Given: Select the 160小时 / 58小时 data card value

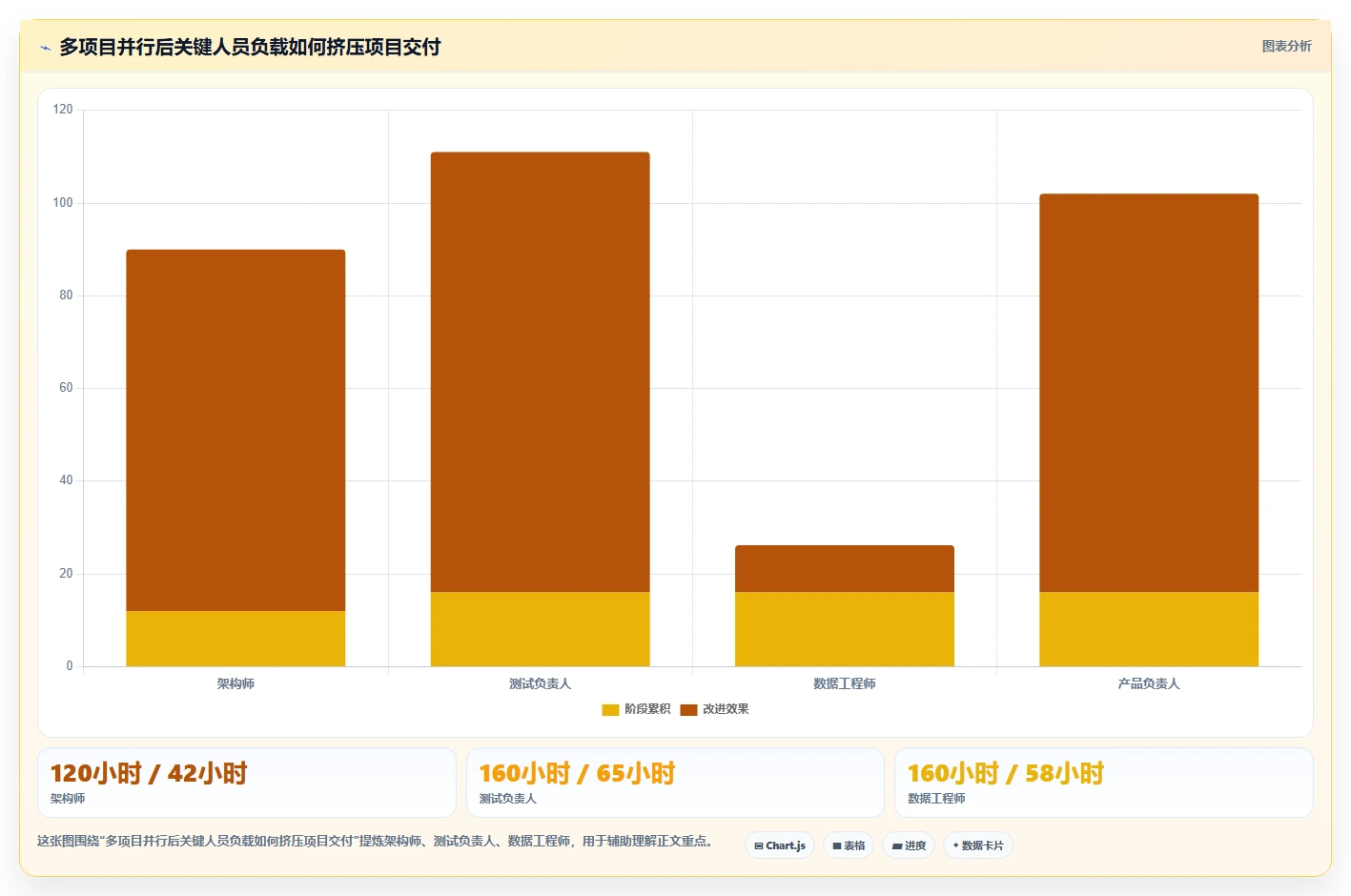Looking at the screenshot, I should pos(1006,773).
